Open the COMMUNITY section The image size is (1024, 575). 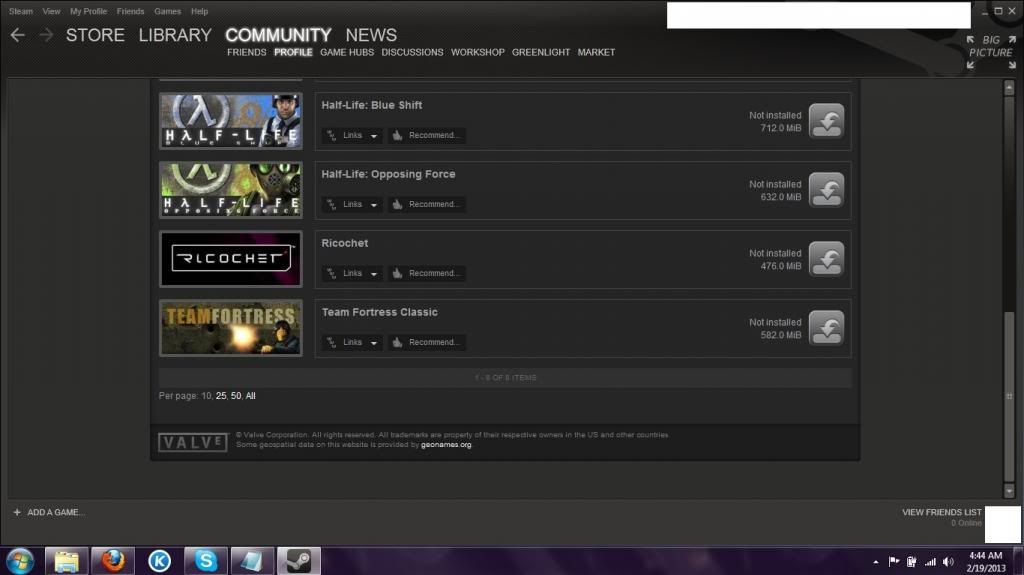[278, 35]
